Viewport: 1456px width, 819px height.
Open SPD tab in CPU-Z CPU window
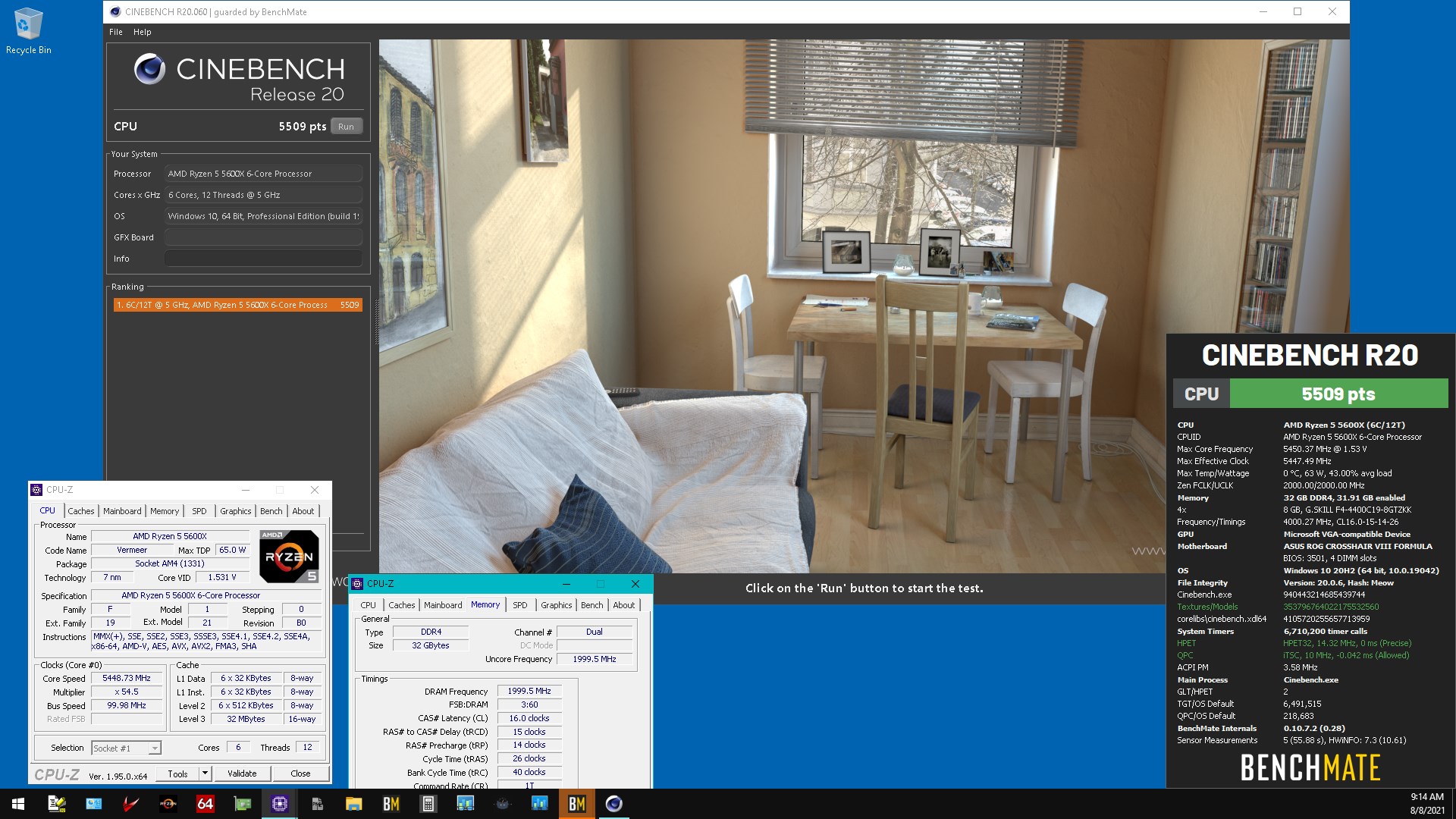tap(199, 511)
